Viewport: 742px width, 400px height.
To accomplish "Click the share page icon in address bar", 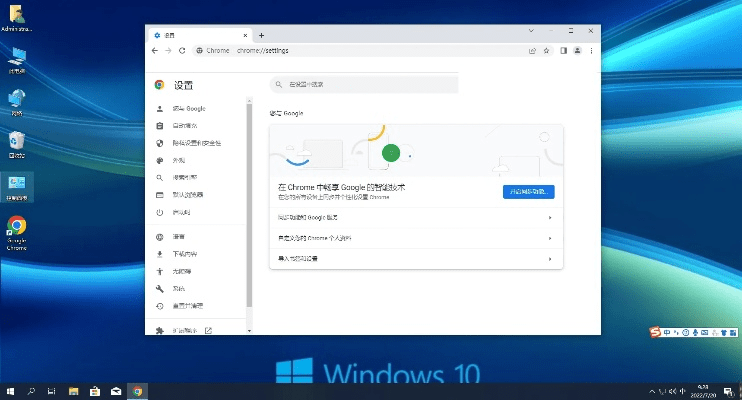I will click(x=532, y=51).
